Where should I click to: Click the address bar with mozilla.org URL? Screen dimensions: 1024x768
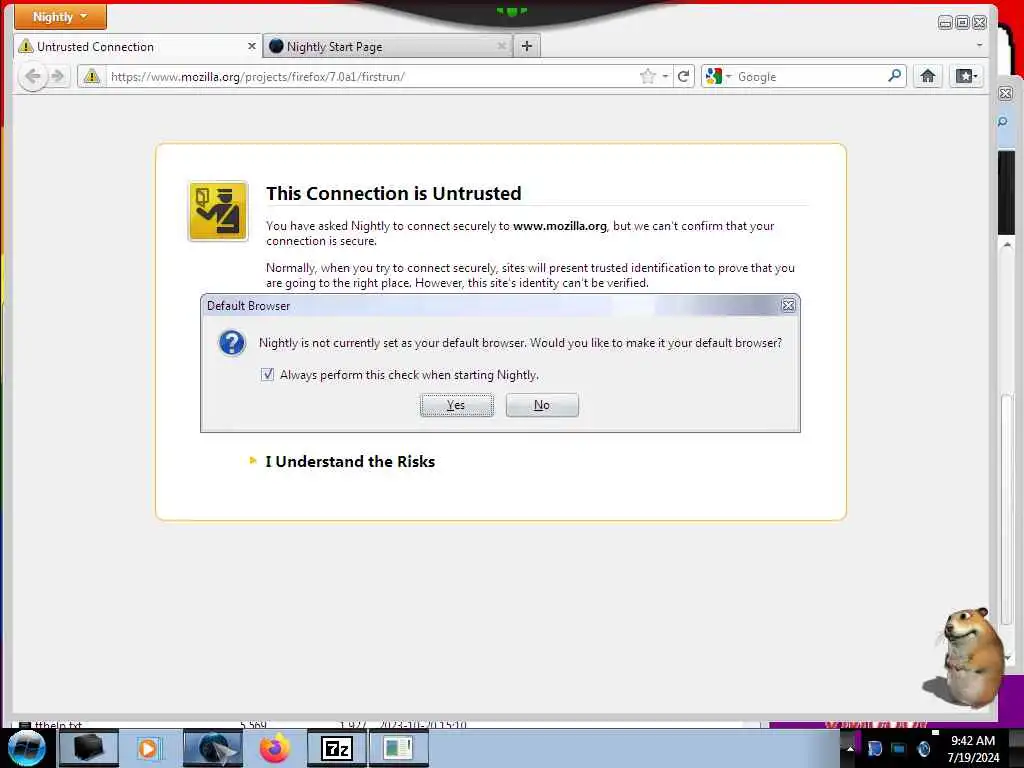click(x=372, y=76)
